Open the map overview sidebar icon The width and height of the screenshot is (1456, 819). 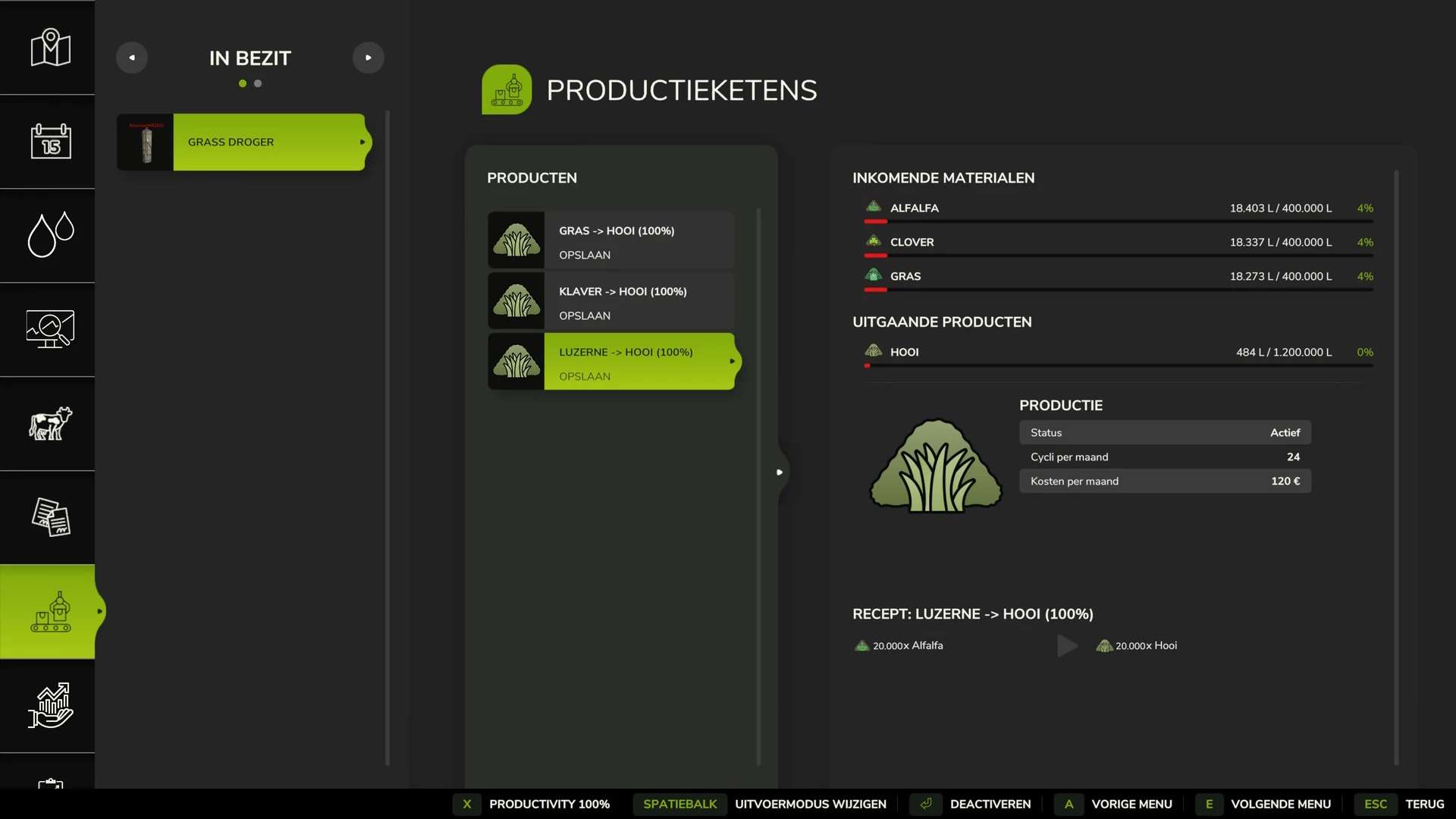pos(50,48)
